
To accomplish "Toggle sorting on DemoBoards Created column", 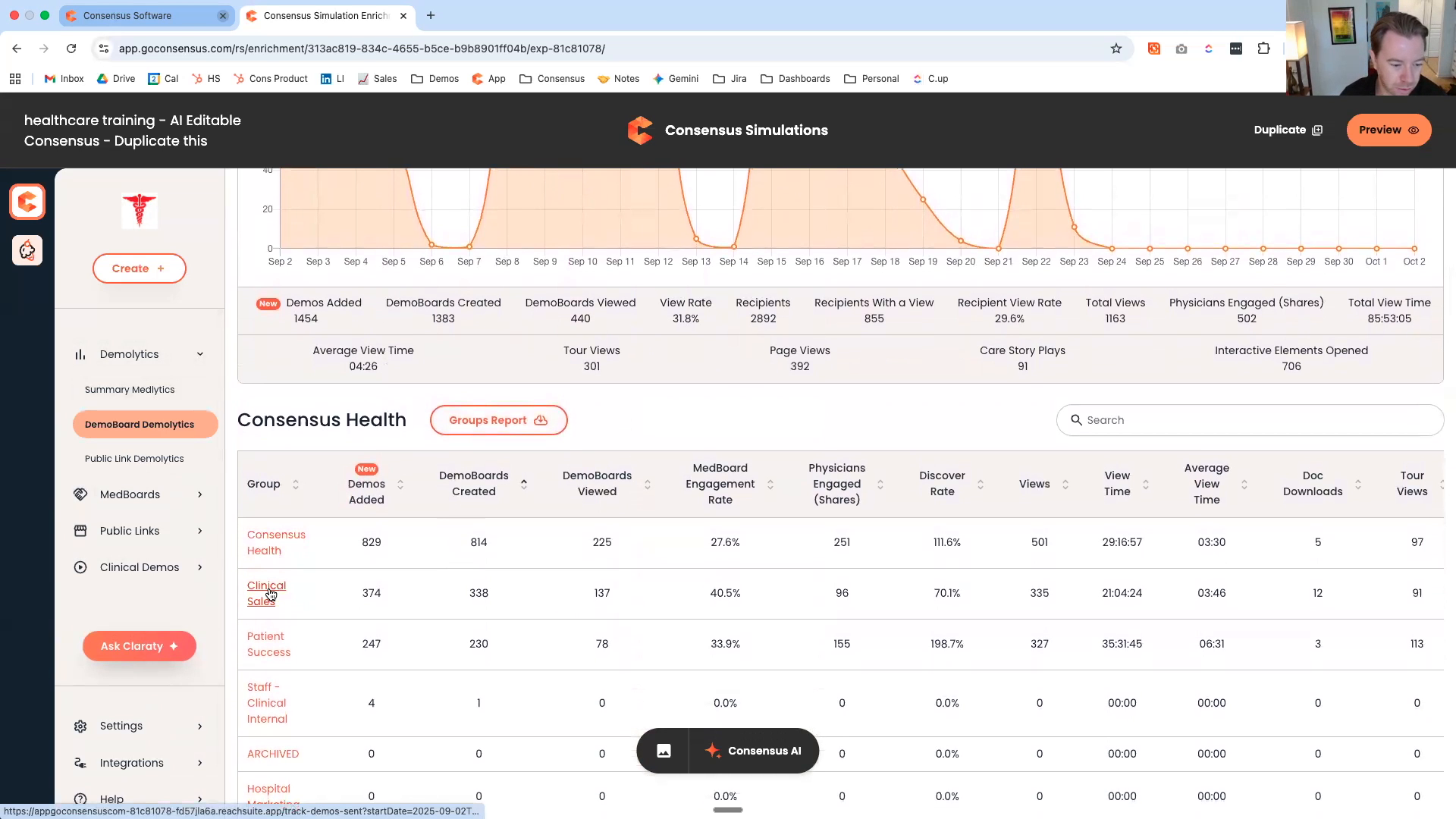I will tap(524, 484).
